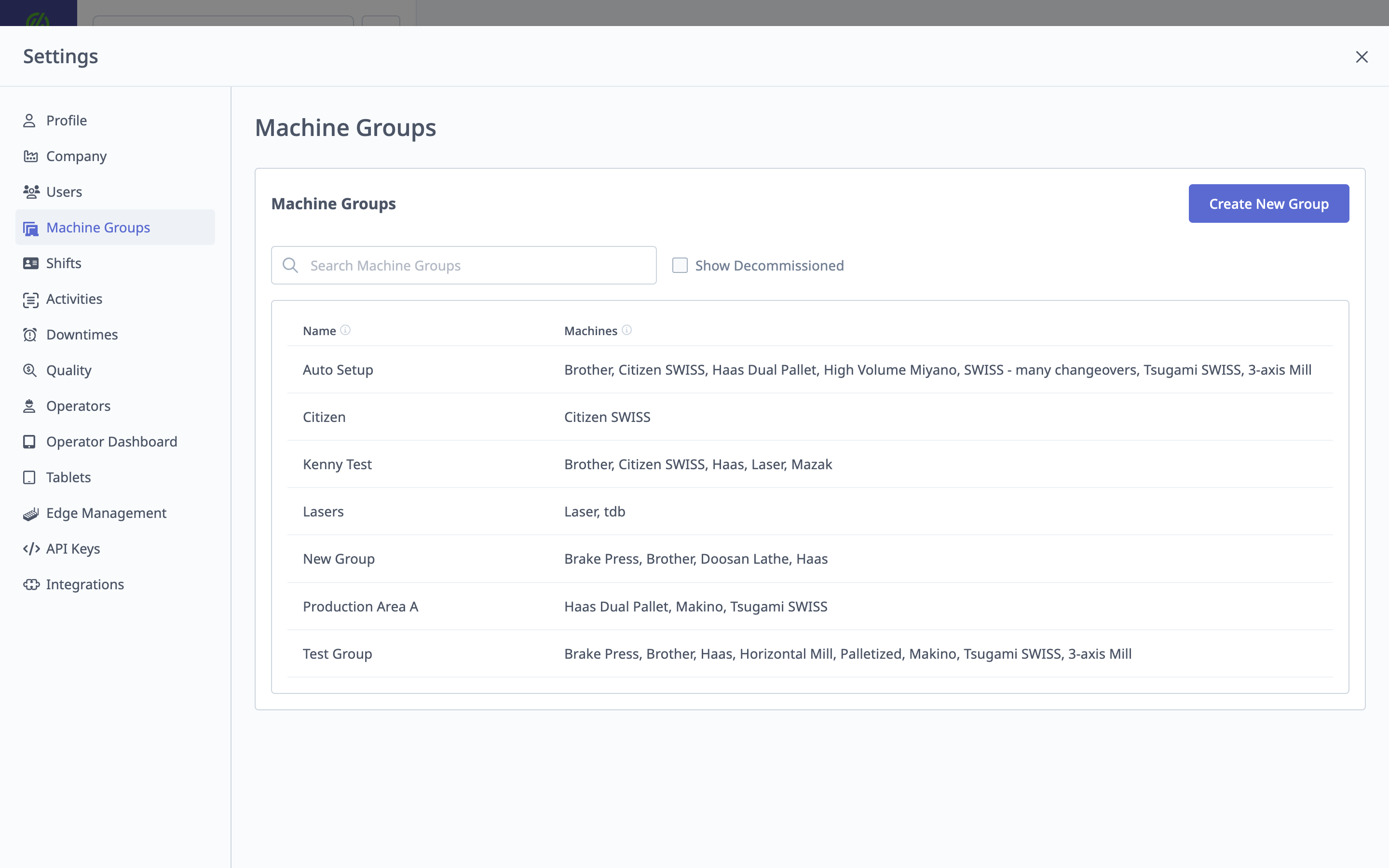Viewport: 1389px width, 868px height.
Task: Click the Integrations icon
Action: pyautogui.click(x=31, y=584)
